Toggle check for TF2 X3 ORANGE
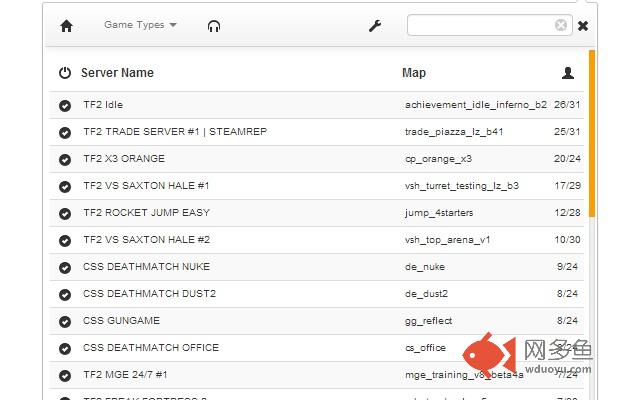The width and height of the screenshot is (640, 400). click(65, 160)
